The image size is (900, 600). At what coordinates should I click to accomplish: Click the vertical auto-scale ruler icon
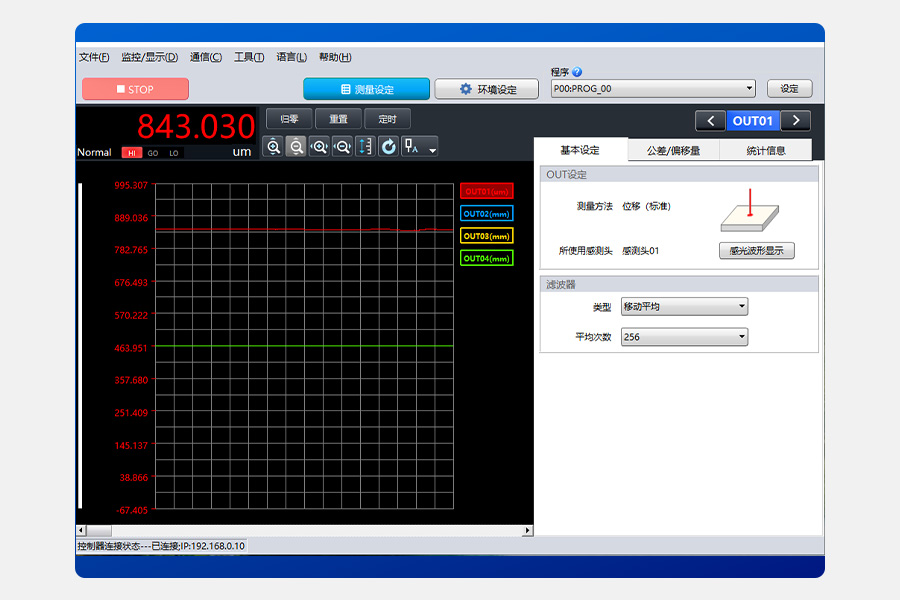(x=366, y=147)
